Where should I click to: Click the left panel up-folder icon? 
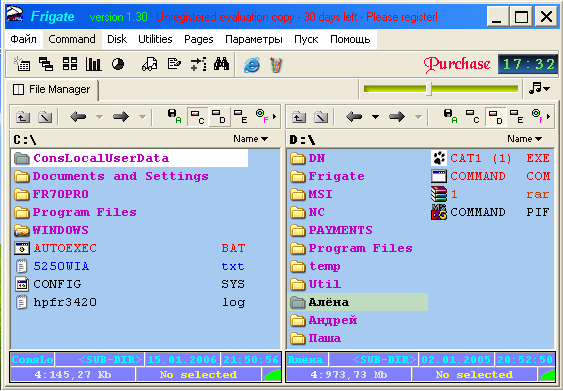click(x=23, y=117)
